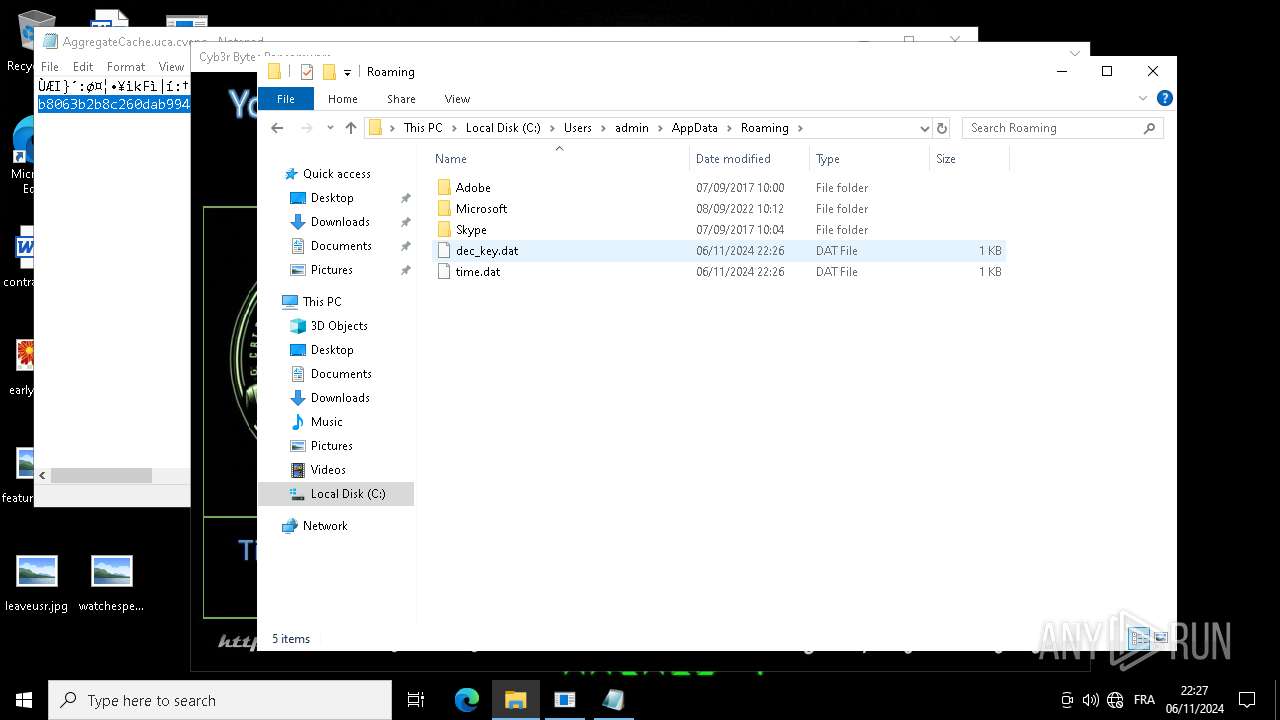Open the File ribbon tab
This screenshot has height=720, width=1280.
pos(286,99)
